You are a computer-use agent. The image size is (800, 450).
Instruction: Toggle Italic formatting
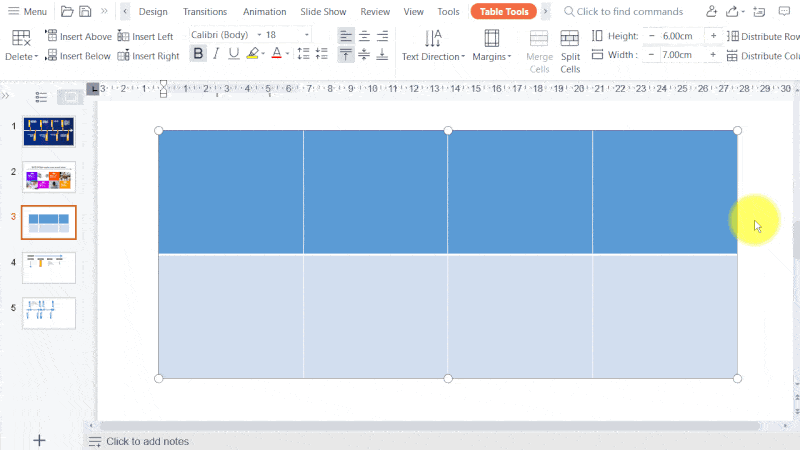(x=216, y=53)
